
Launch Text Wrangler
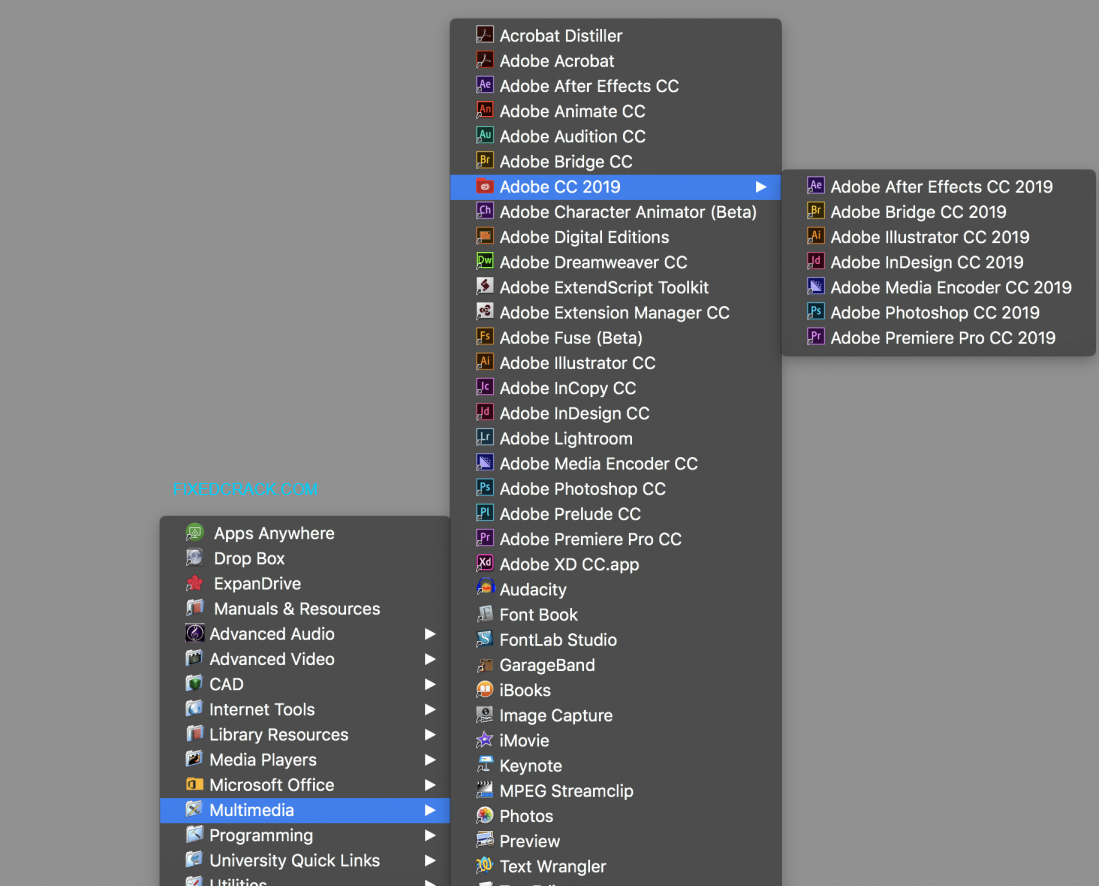pyautogui.click(x=615, y=866)
